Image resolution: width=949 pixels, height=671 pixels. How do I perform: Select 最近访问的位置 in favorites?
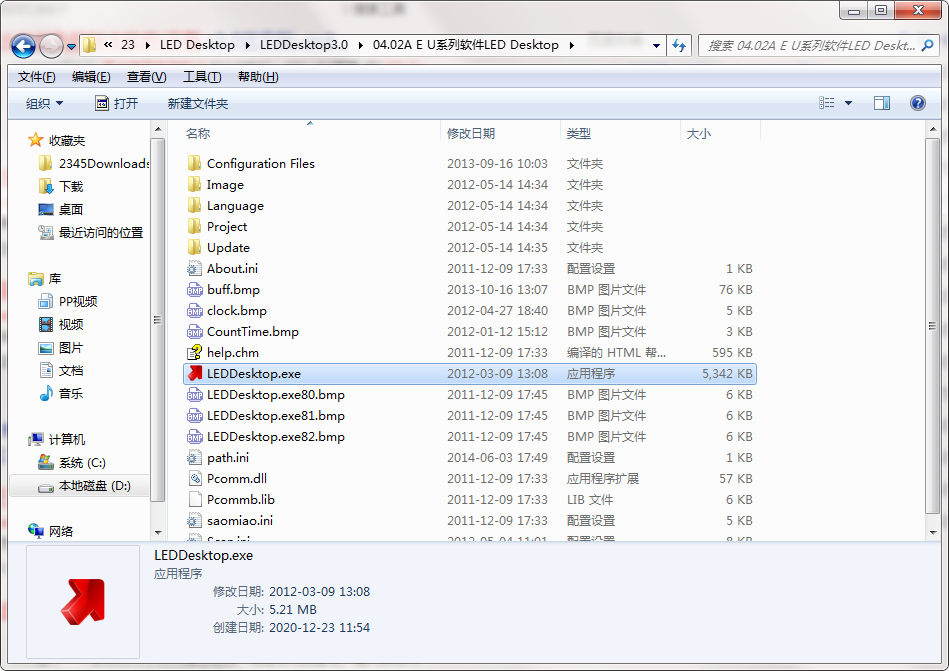point(100,232)
